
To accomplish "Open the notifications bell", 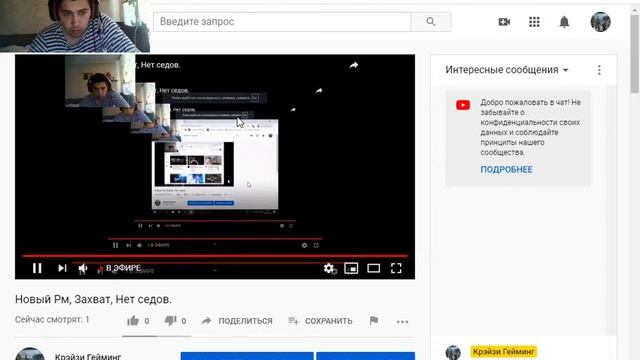I will (x=564, y=22).
